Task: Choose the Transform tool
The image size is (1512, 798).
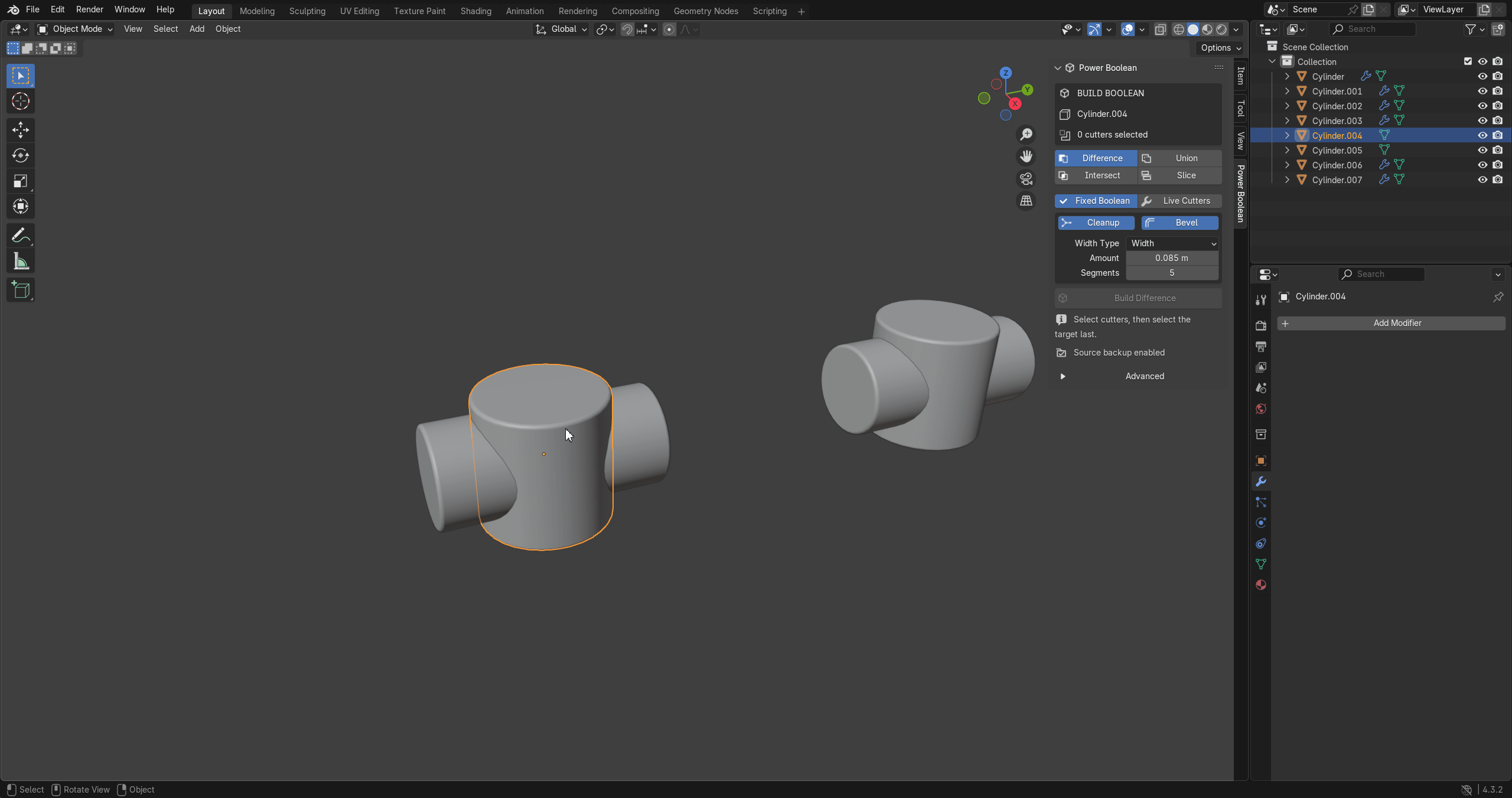Action: [21, 206]
